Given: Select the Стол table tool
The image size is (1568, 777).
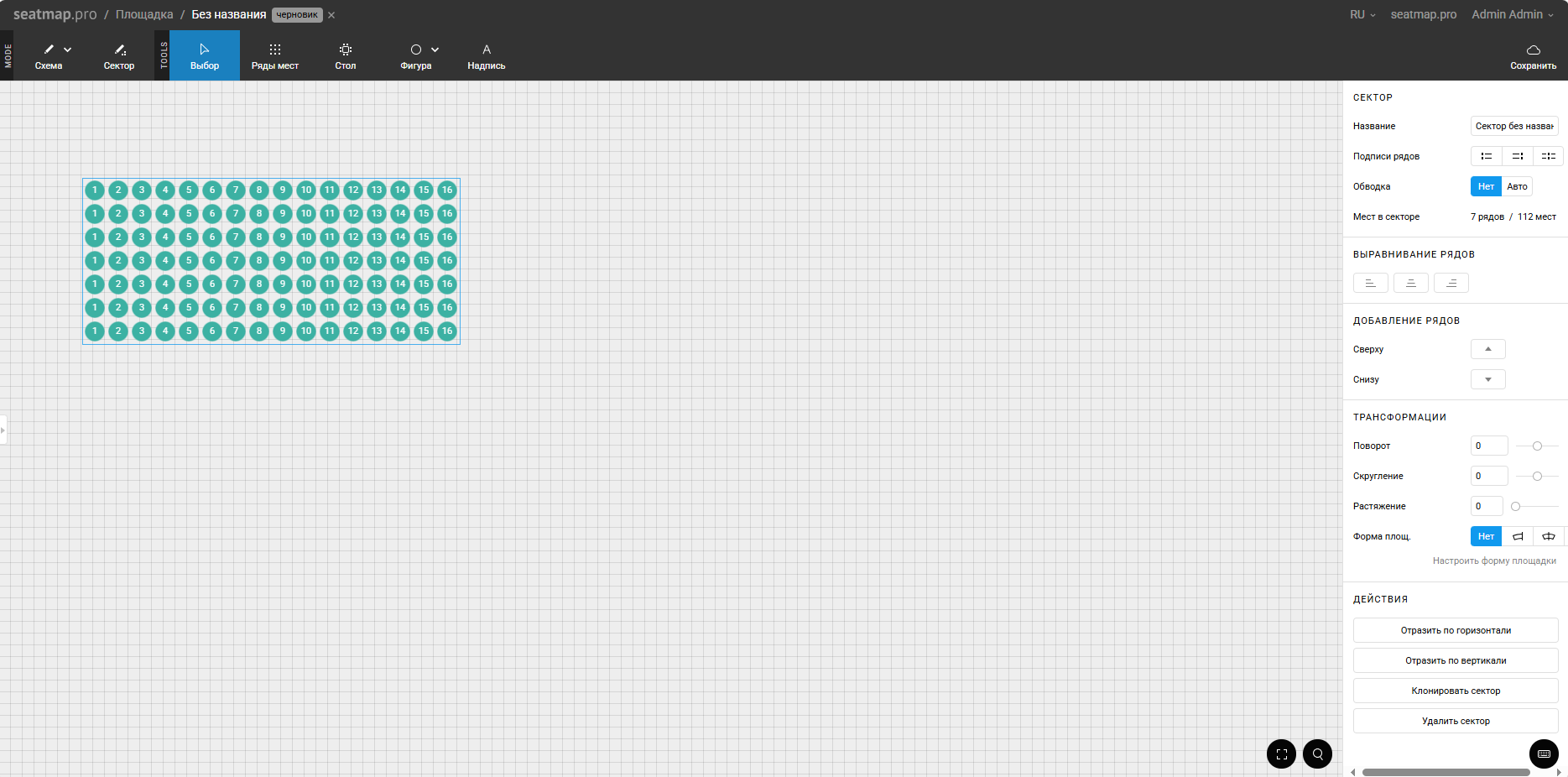Looking at the screenshot, I should 346,55.
